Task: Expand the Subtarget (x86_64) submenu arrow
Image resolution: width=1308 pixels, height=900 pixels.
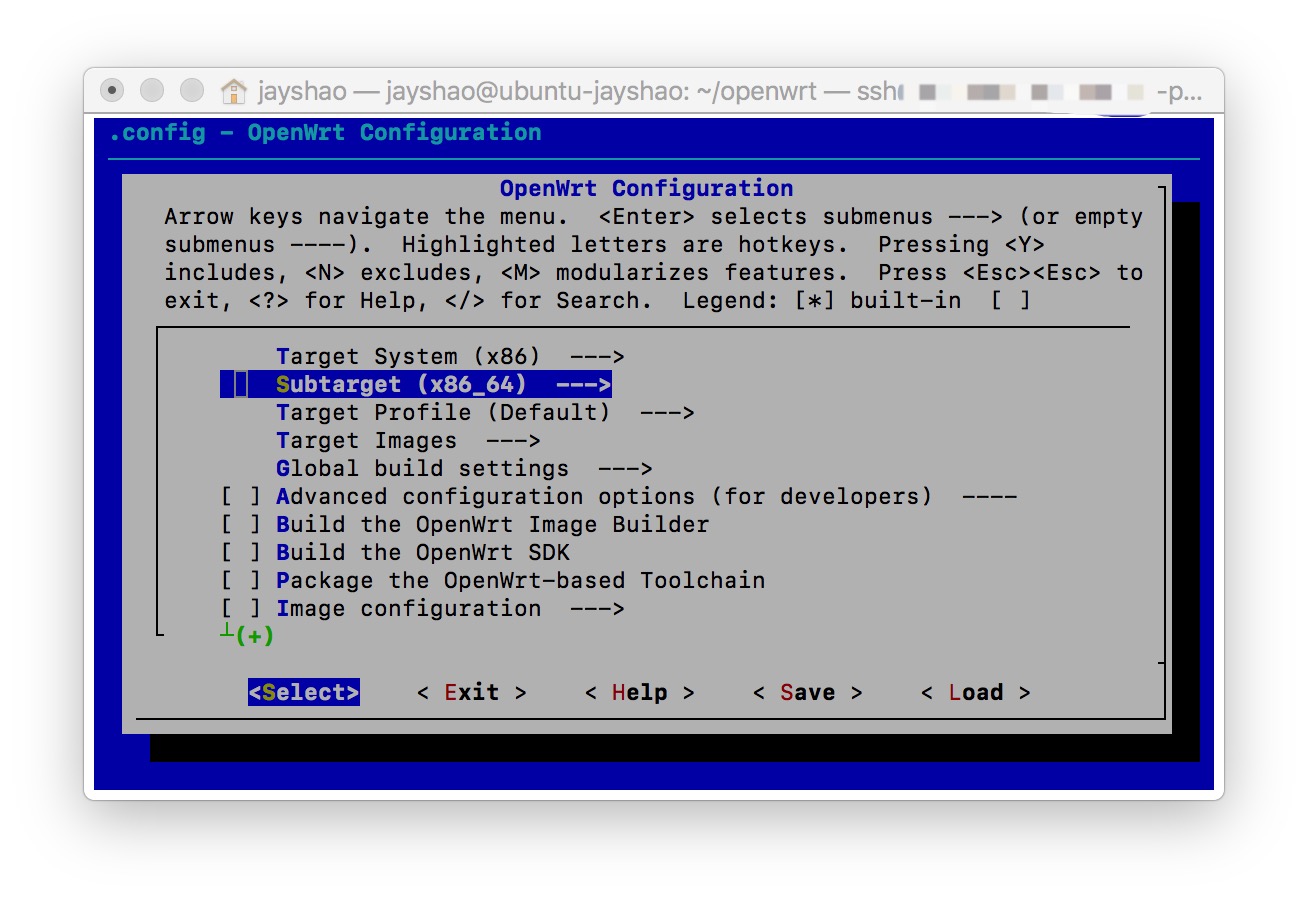Action: point(583,385)
